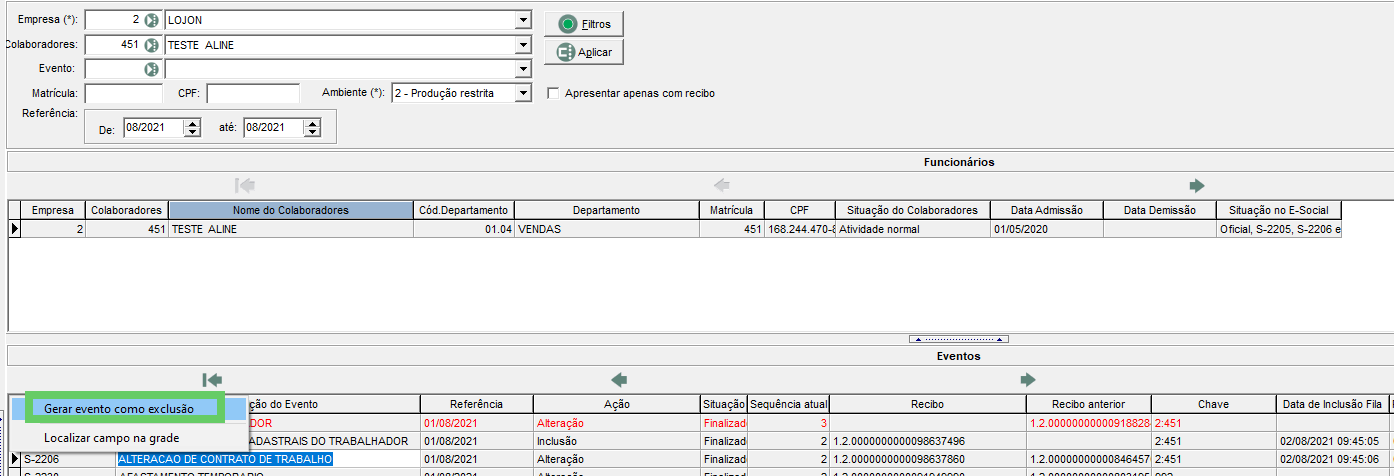Open the Ambiente Produção restrita dropdown
Screen dimensions: 1394x476
point(522,93)
